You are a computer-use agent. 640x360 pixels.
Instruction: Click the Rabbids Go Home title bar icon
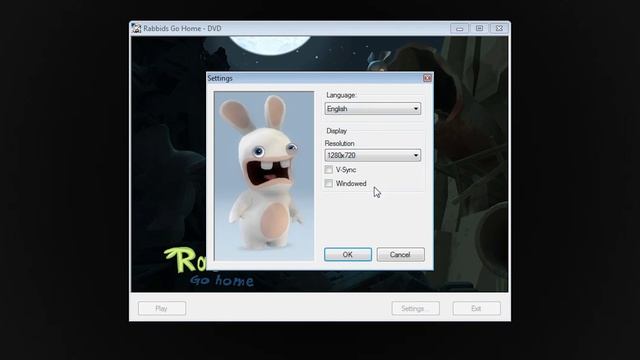[136, 28]
